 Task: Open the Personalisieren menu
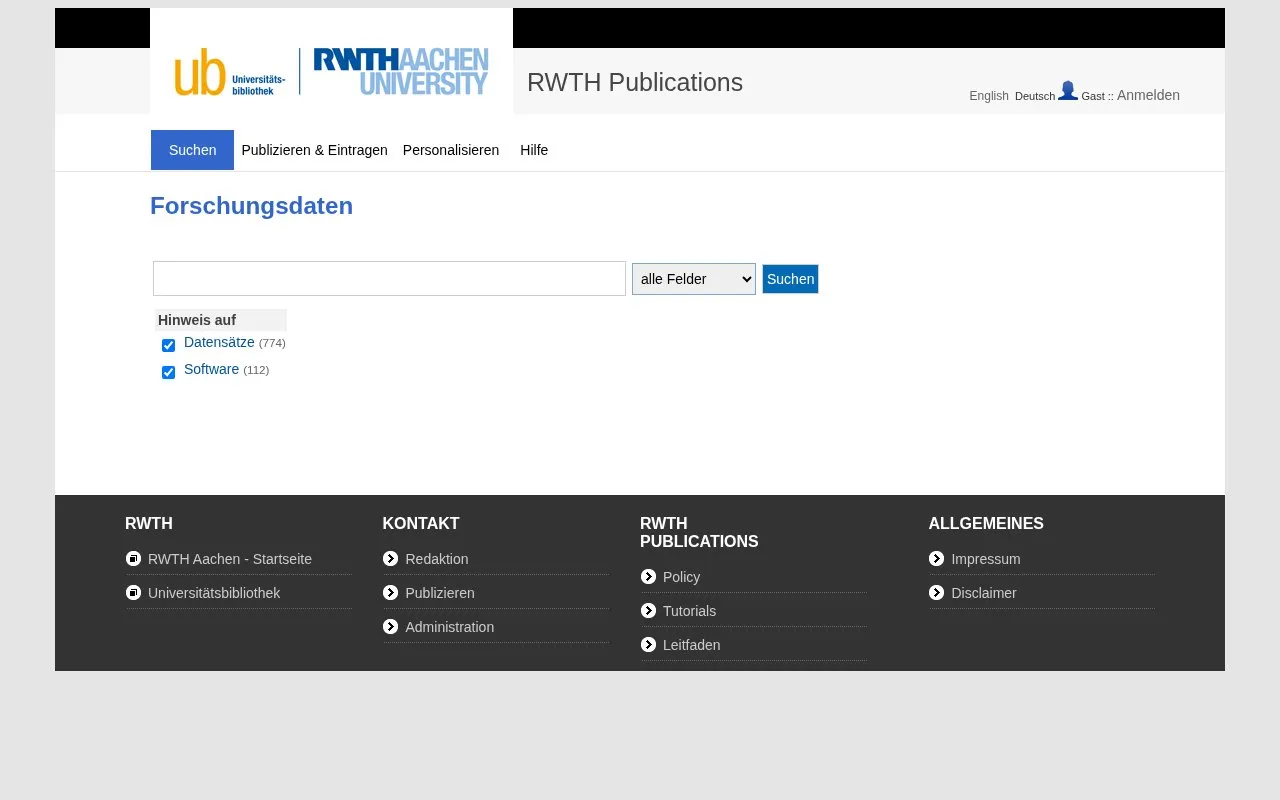(x=451, y=150)
